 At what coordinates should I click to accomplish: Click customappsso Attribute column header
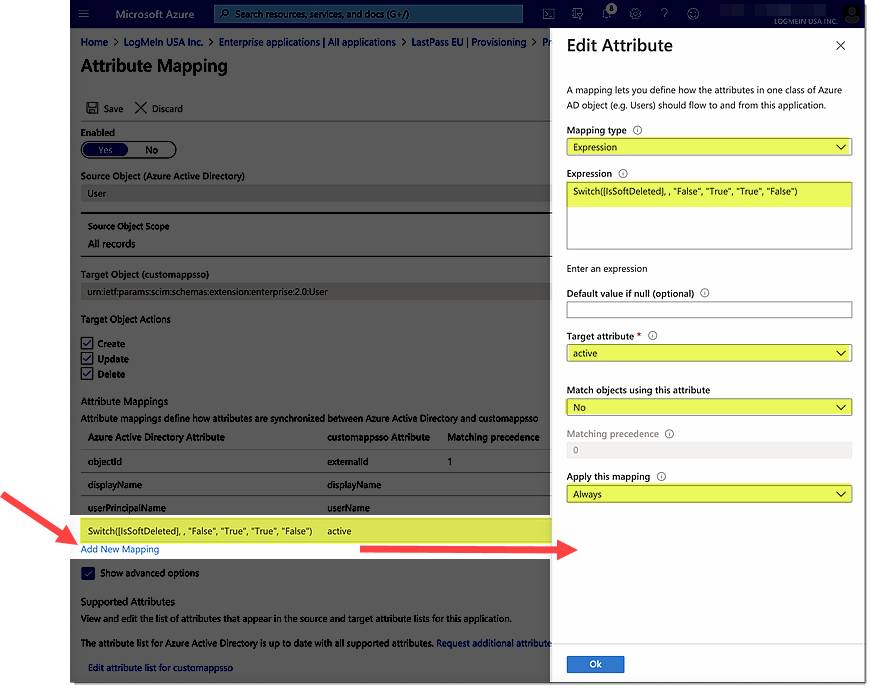click(x=378, y=437)
